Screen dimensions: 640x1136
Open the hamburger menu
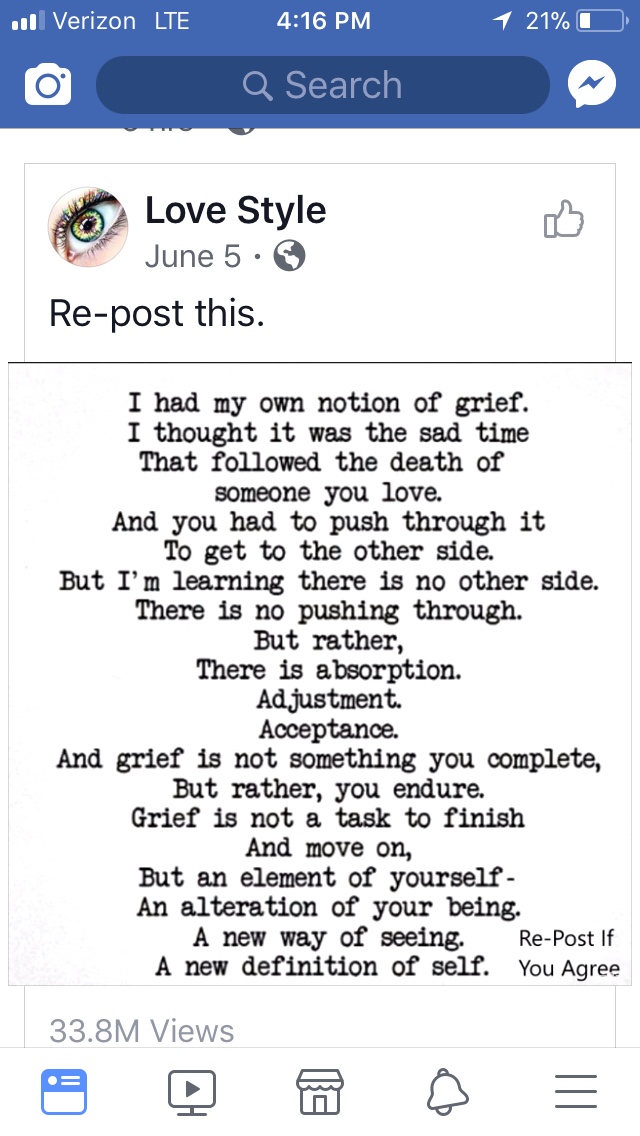point(575,1091)
